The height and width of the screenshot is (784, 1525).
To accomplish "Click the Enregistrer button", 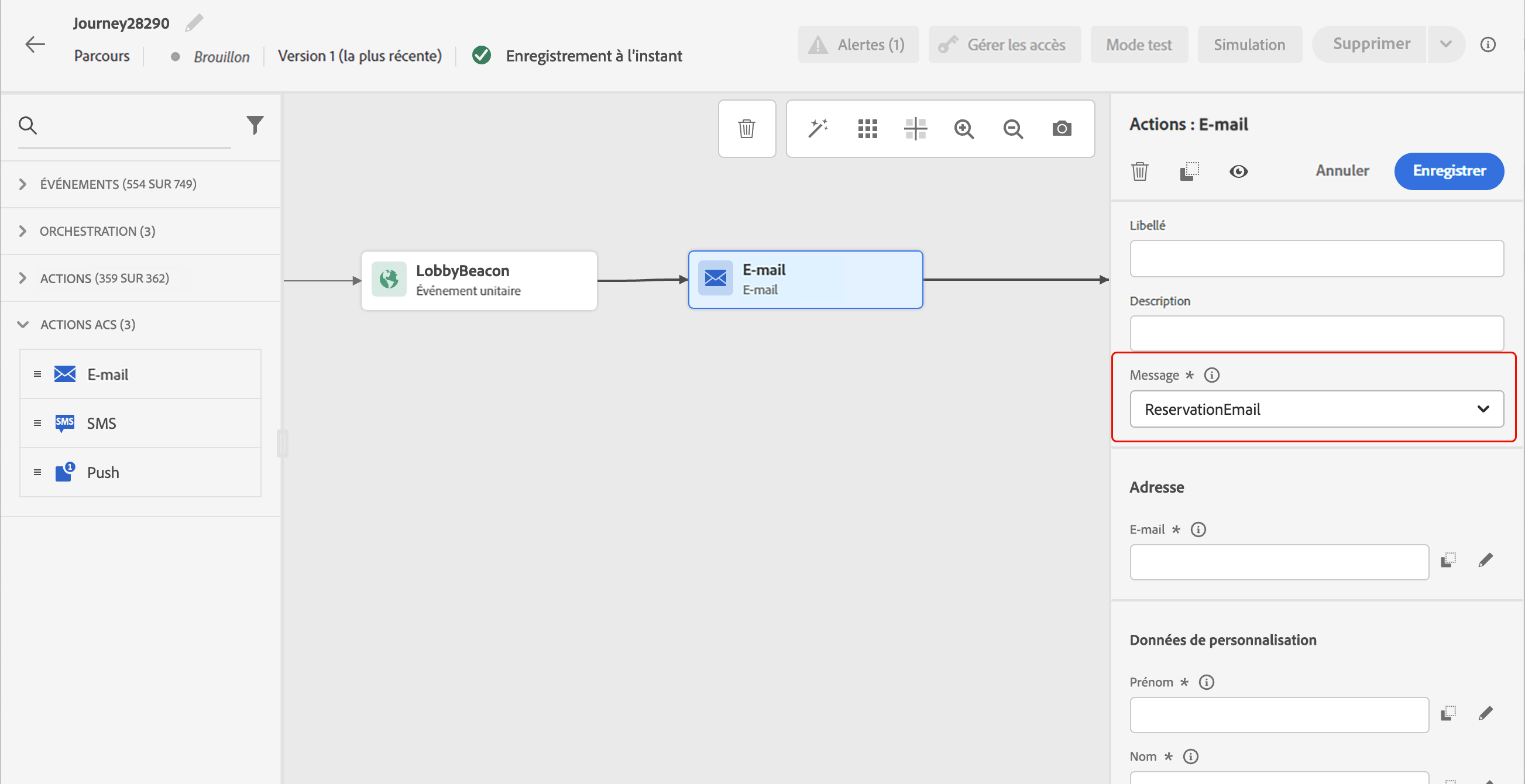I will (x=1448, y=171).
